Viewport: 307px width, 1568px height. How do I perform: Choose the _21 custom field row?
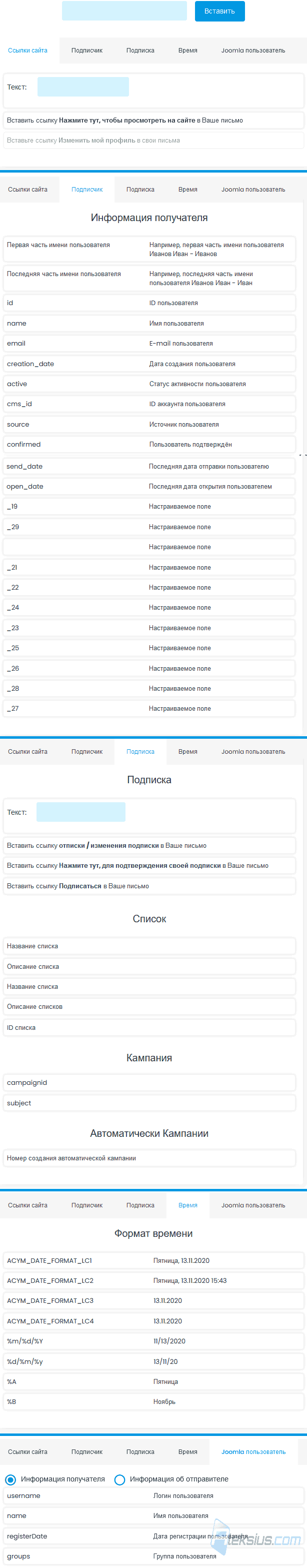point(149,567)
